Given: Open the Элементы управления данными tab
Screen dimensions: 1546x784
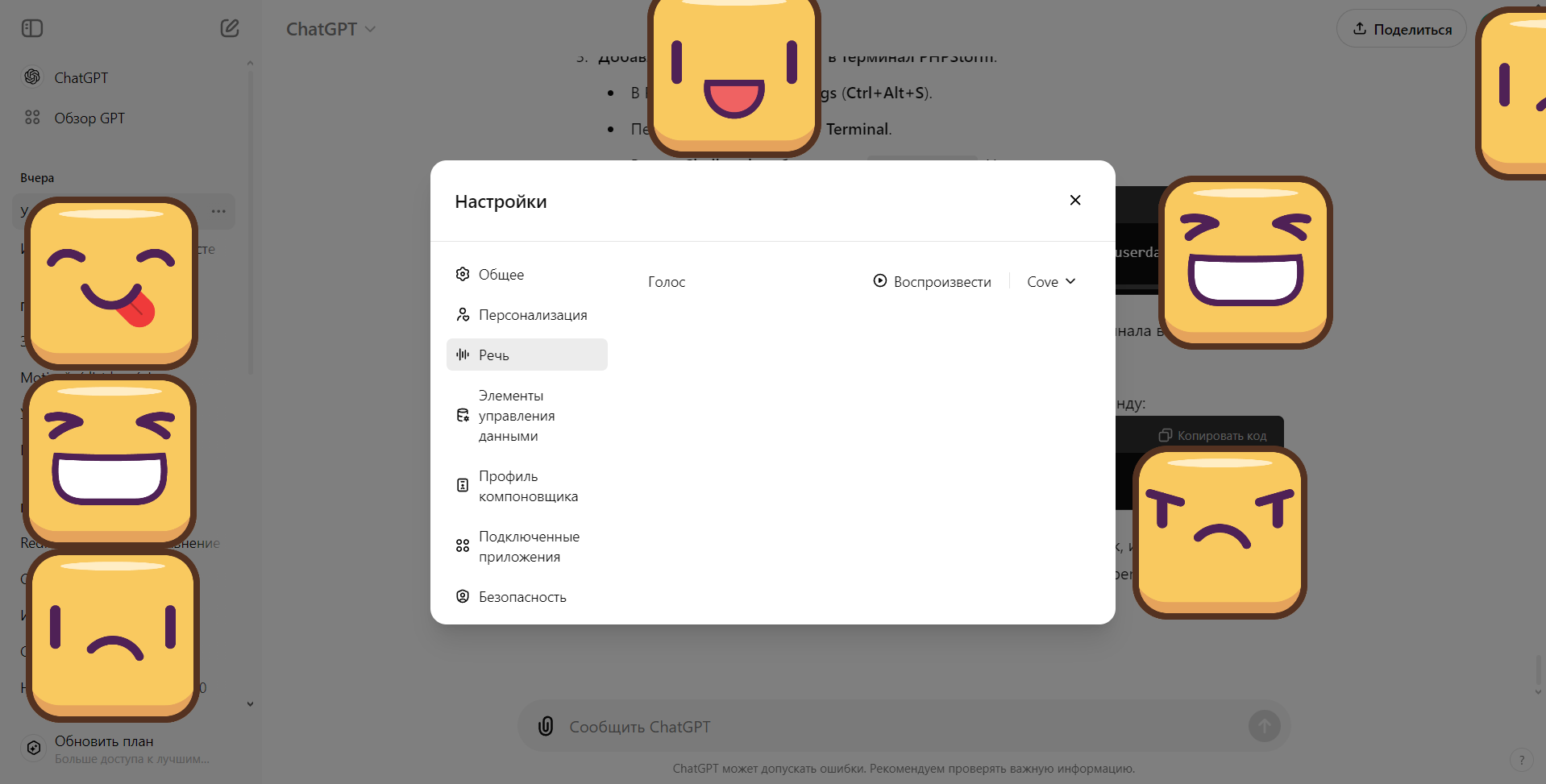Looking at the screenshot, I should (527, 416).
